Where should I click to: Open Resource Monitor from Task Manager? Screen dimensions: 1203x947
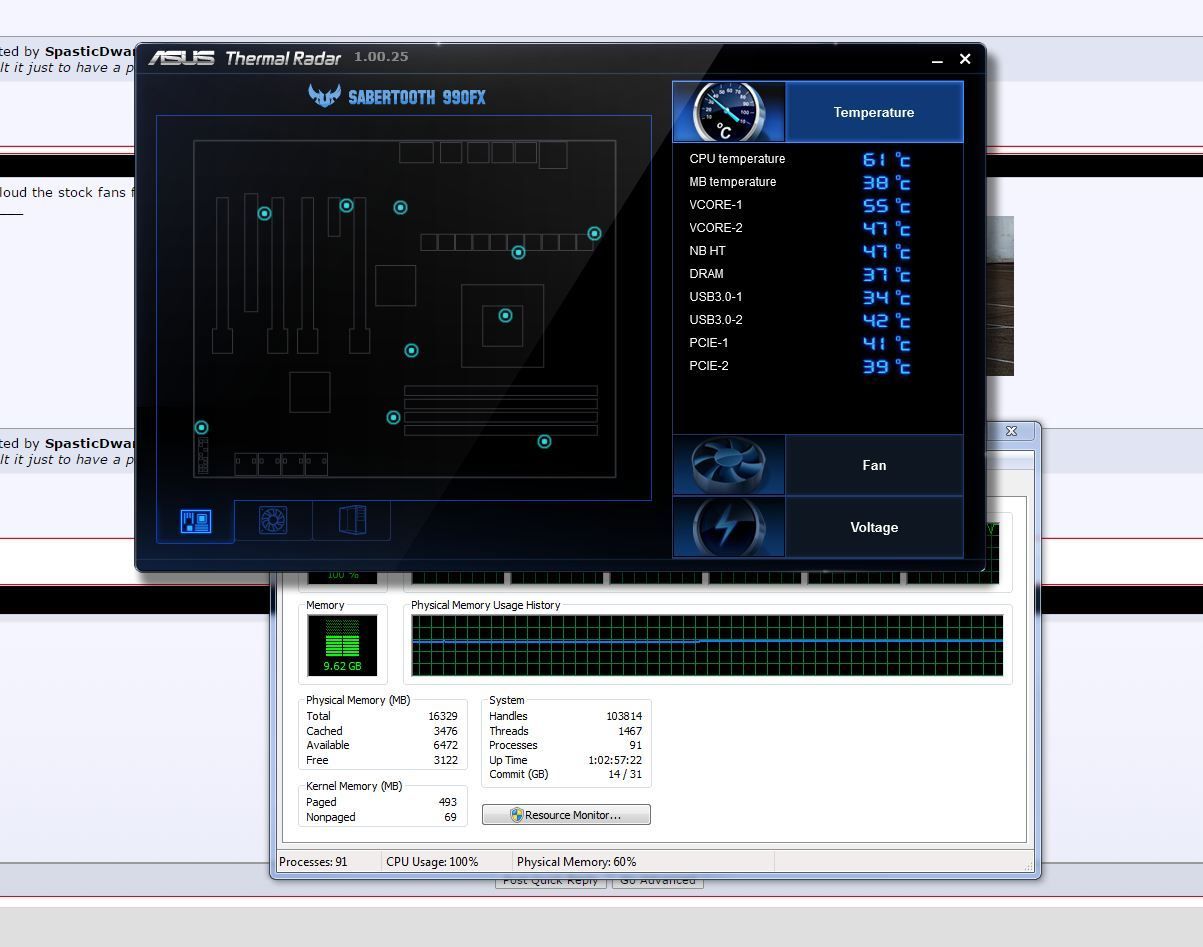tap(566, 815)
